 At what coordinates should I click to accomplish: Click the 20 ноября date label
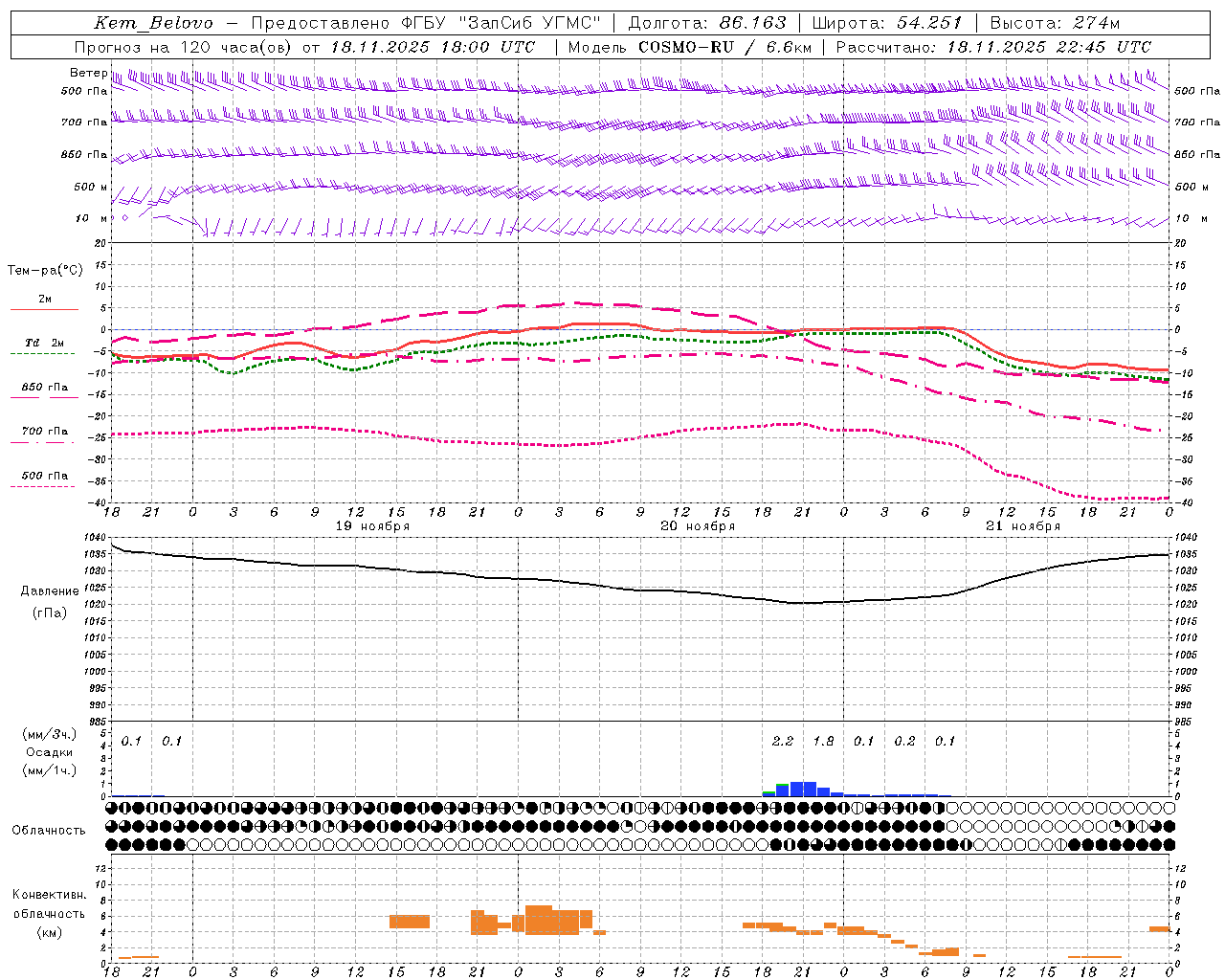coord(698,525)
